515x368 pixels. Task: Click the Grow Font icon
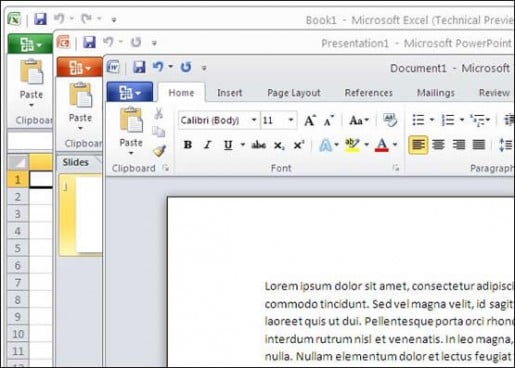coord(310,120)
